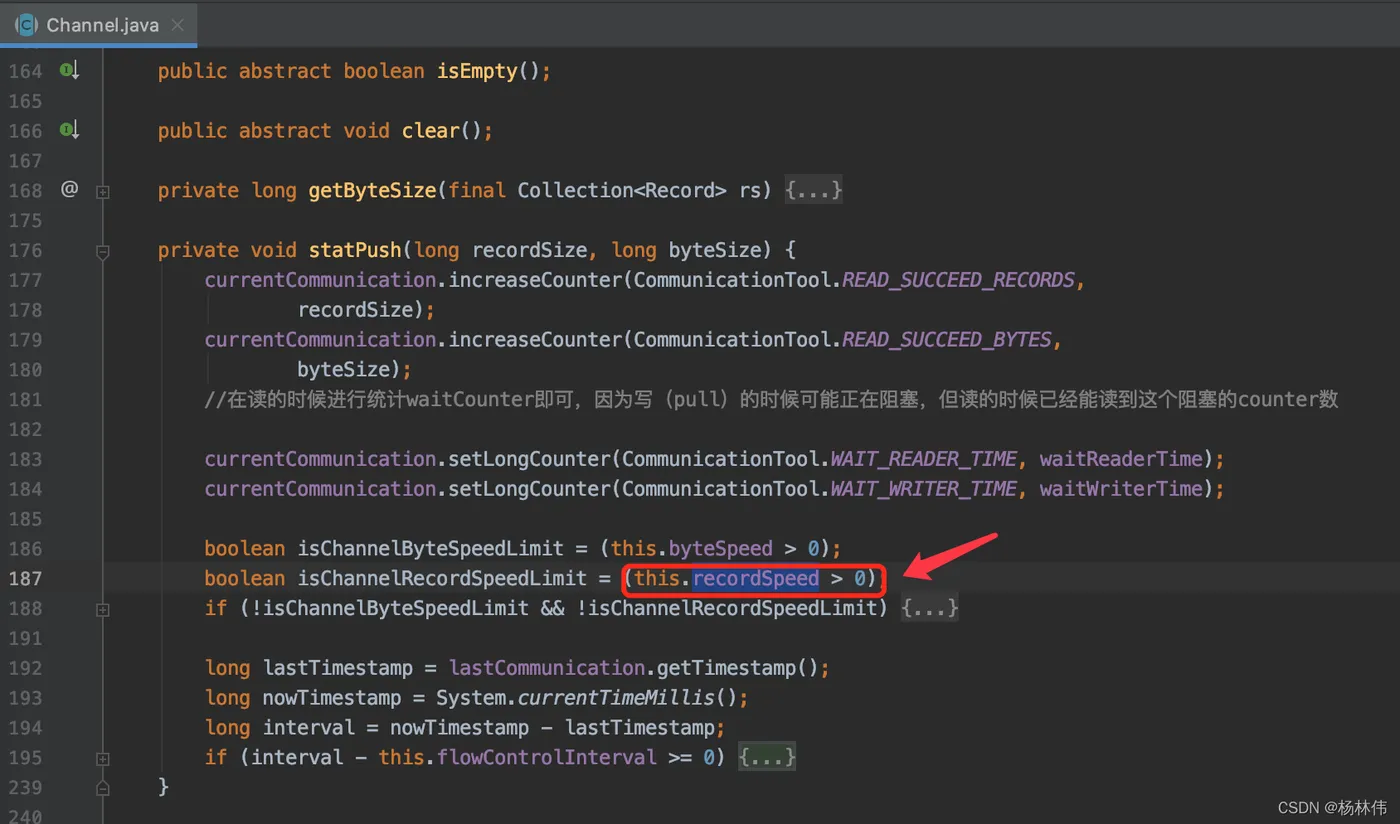
Task: Click setLongCounter call on line 184
Action: (530, 489)
